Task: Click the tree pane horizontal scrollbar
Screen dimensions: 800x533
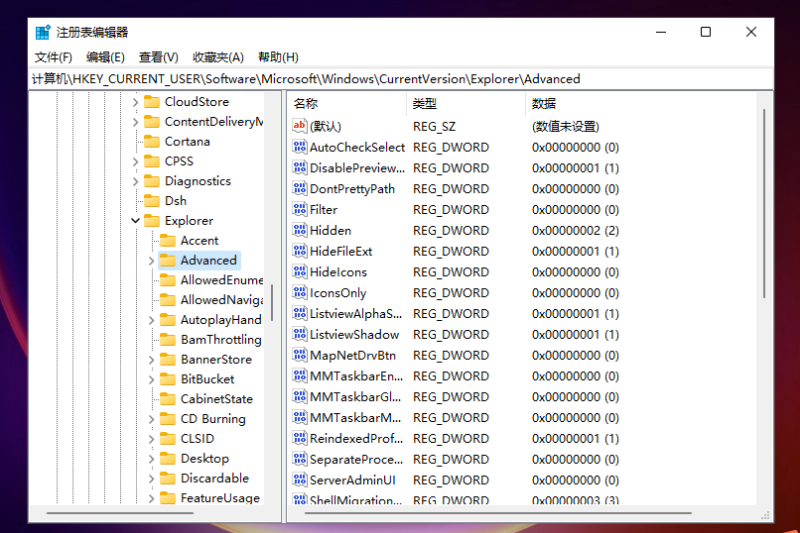Action: [x=120, y=513]
